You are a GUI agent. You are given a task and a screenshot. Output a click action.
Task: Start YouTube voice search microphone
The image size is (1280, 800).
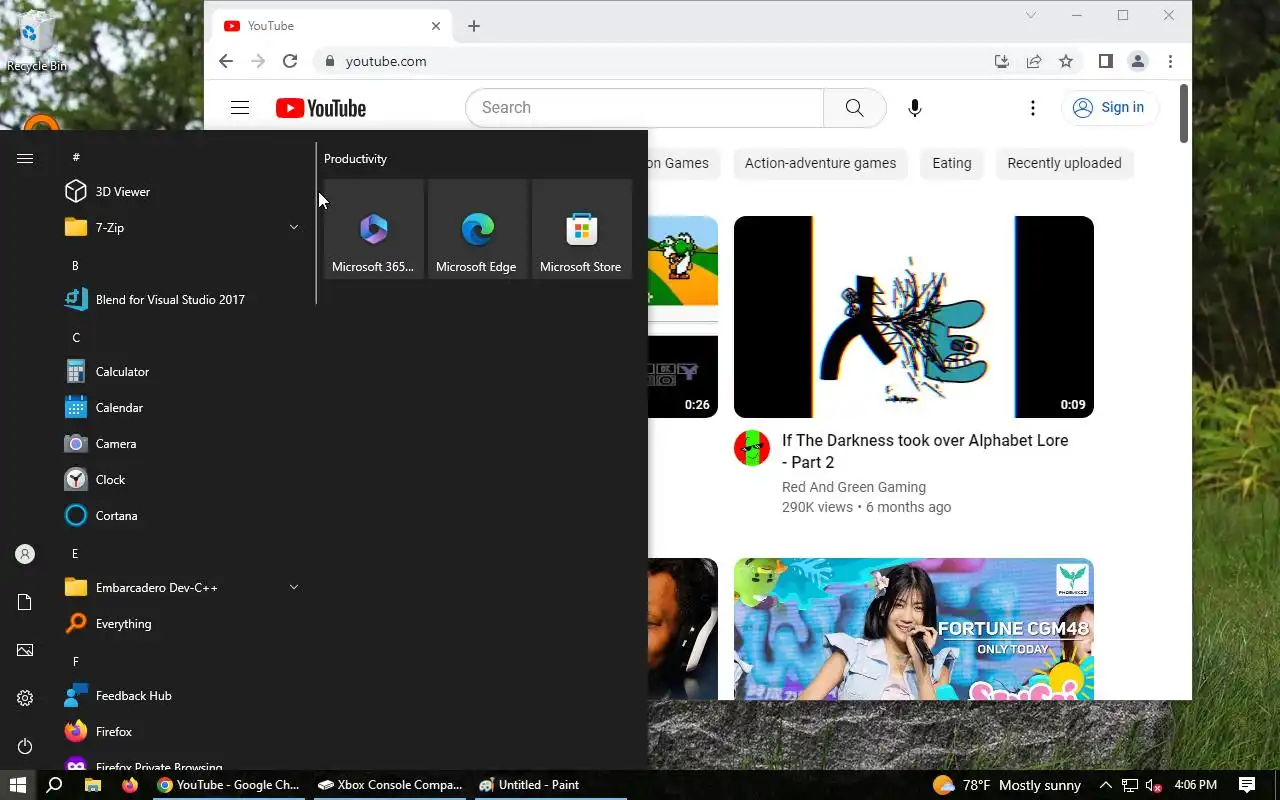(x=914, y=107)
